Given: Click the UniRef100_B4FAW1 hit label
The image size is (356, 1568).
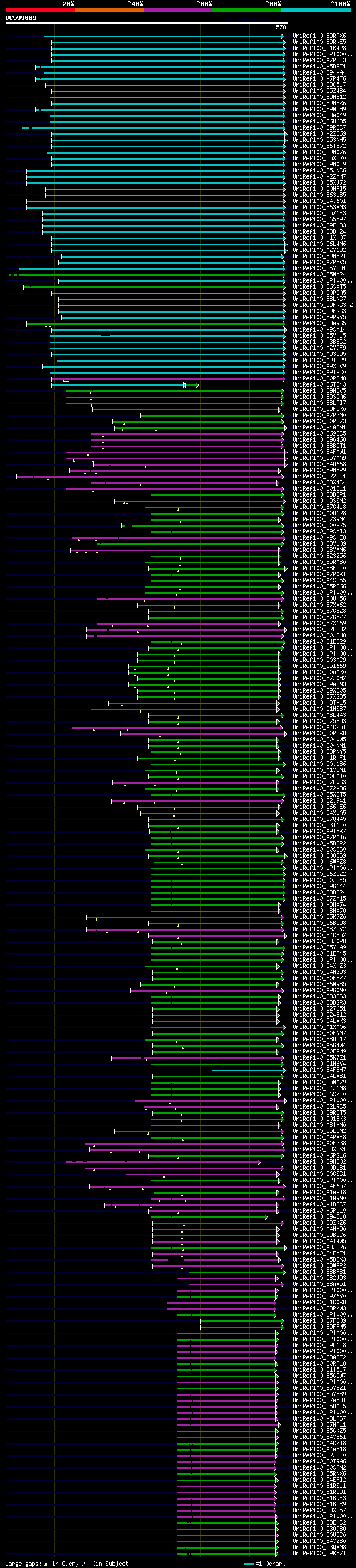Looking at the screenshot, I should point(319,452).
